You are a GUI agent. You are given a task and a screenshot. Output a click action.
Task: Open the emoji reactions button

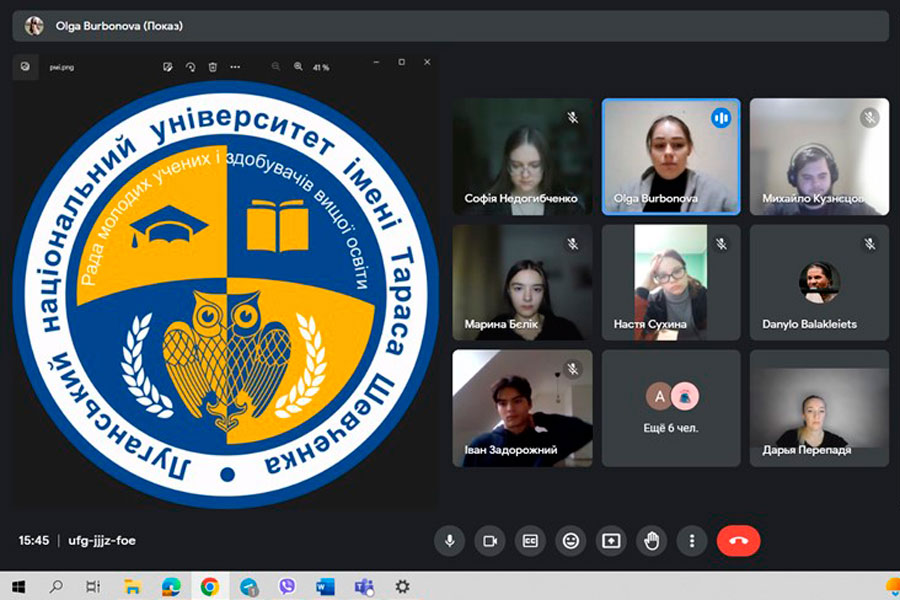571,540
